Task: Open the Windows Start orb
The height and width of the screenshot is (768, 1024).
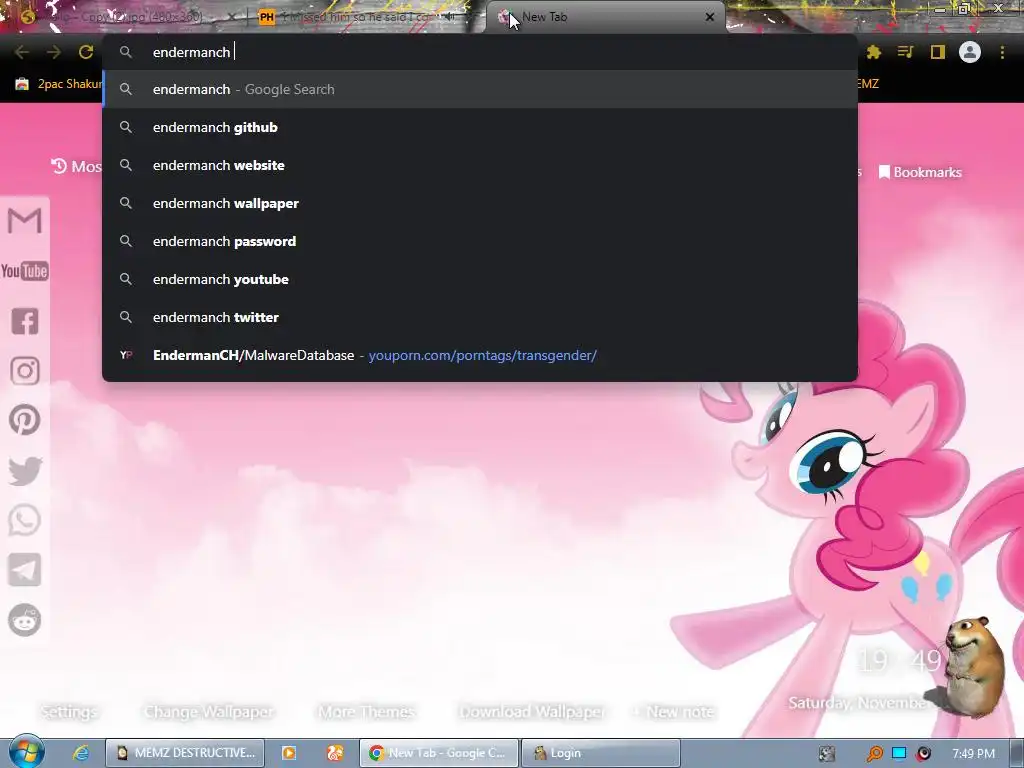Action: (x=26, y=752)
